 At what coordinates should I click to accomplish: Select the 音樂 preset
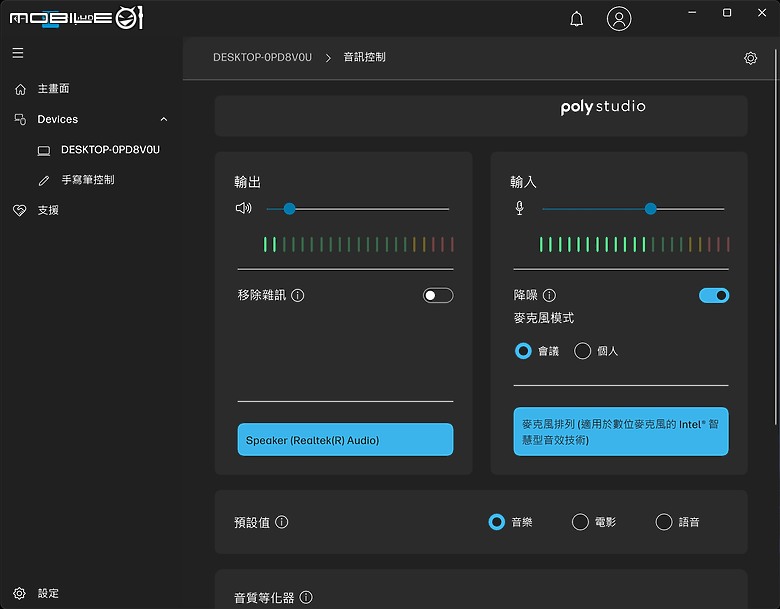pos(496,522)
